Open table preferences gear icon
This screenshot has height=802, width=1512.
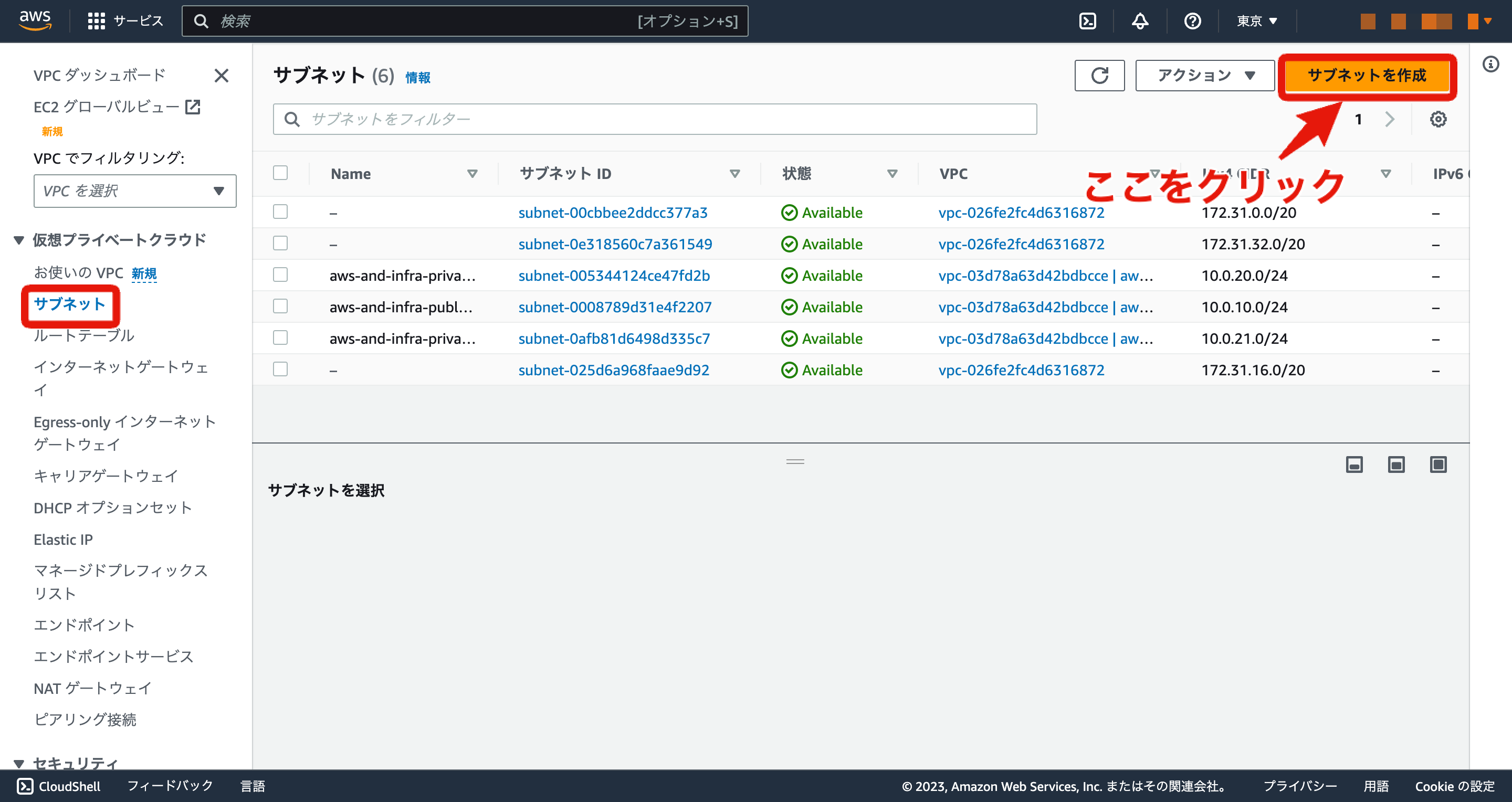(x=1437, y=119)
